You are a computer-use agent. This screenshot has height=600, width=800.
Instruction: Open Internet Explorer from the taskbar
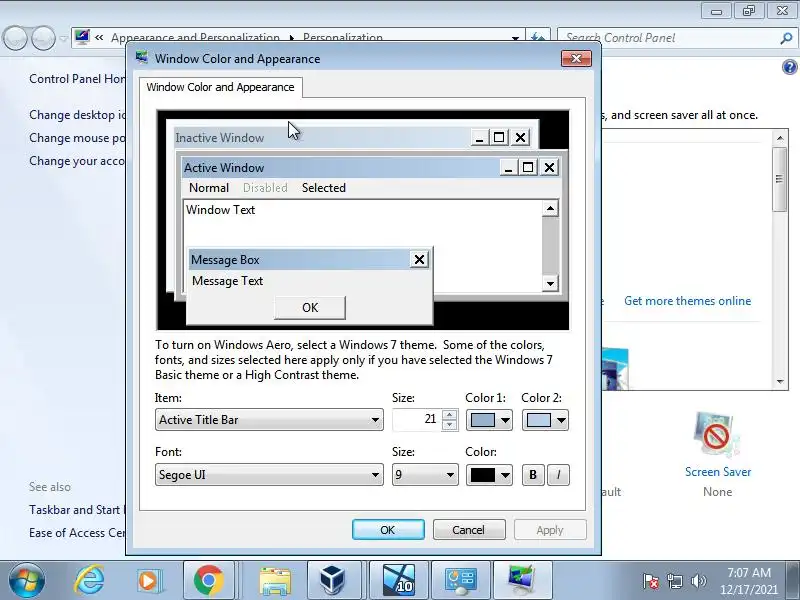[89, 580]
